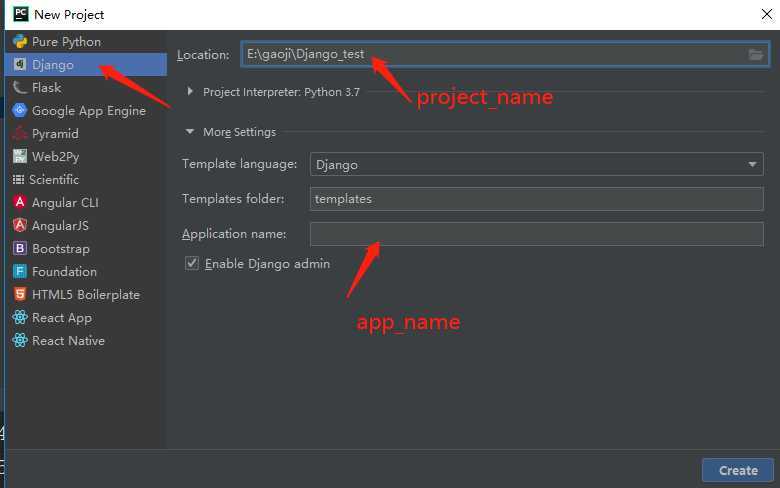Collapse More Settings section arrow
The height and width of the screenshot is (488, 780).
point(190,132)
